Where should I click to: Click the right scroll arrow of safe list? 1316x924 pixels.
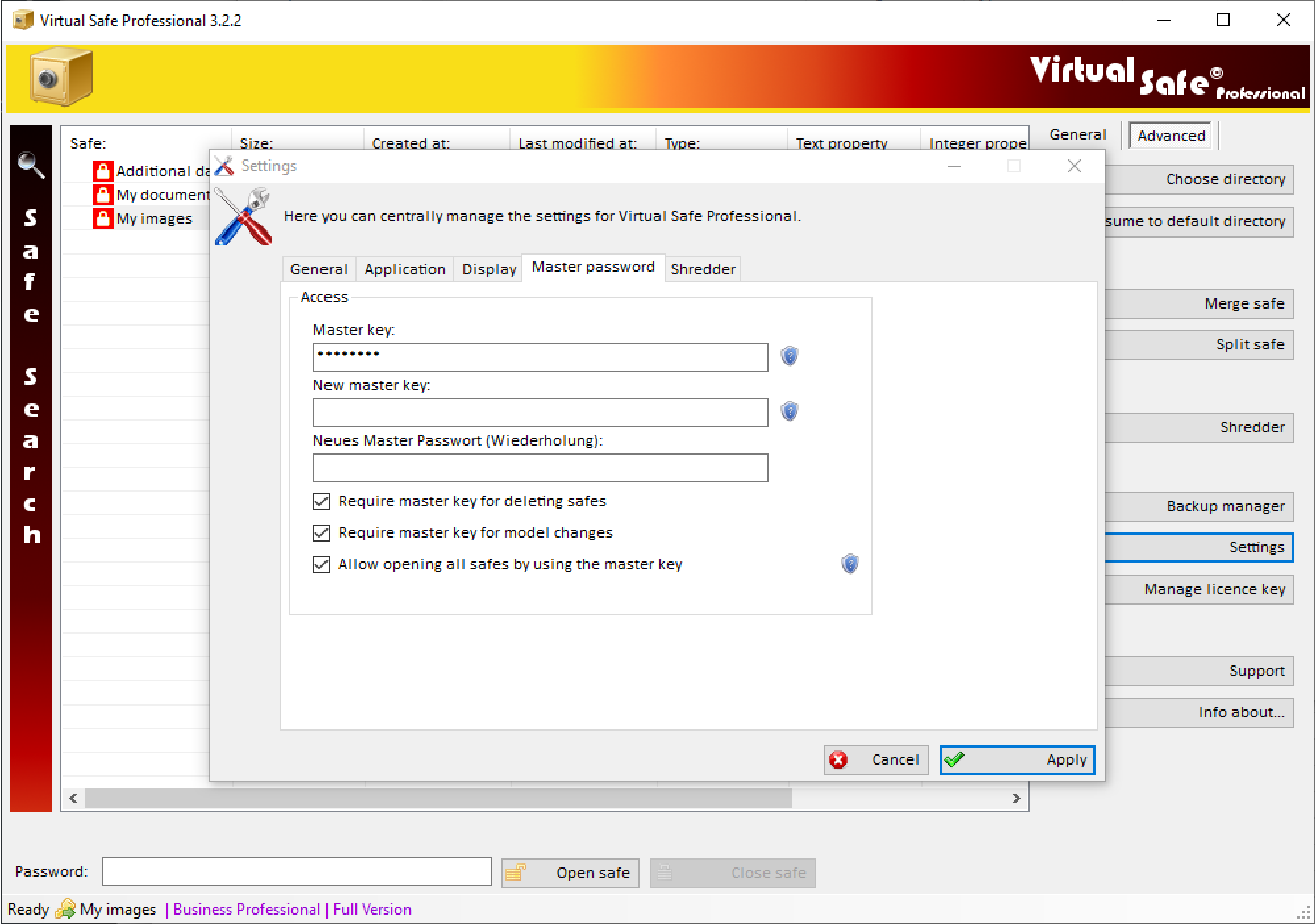1016,798
